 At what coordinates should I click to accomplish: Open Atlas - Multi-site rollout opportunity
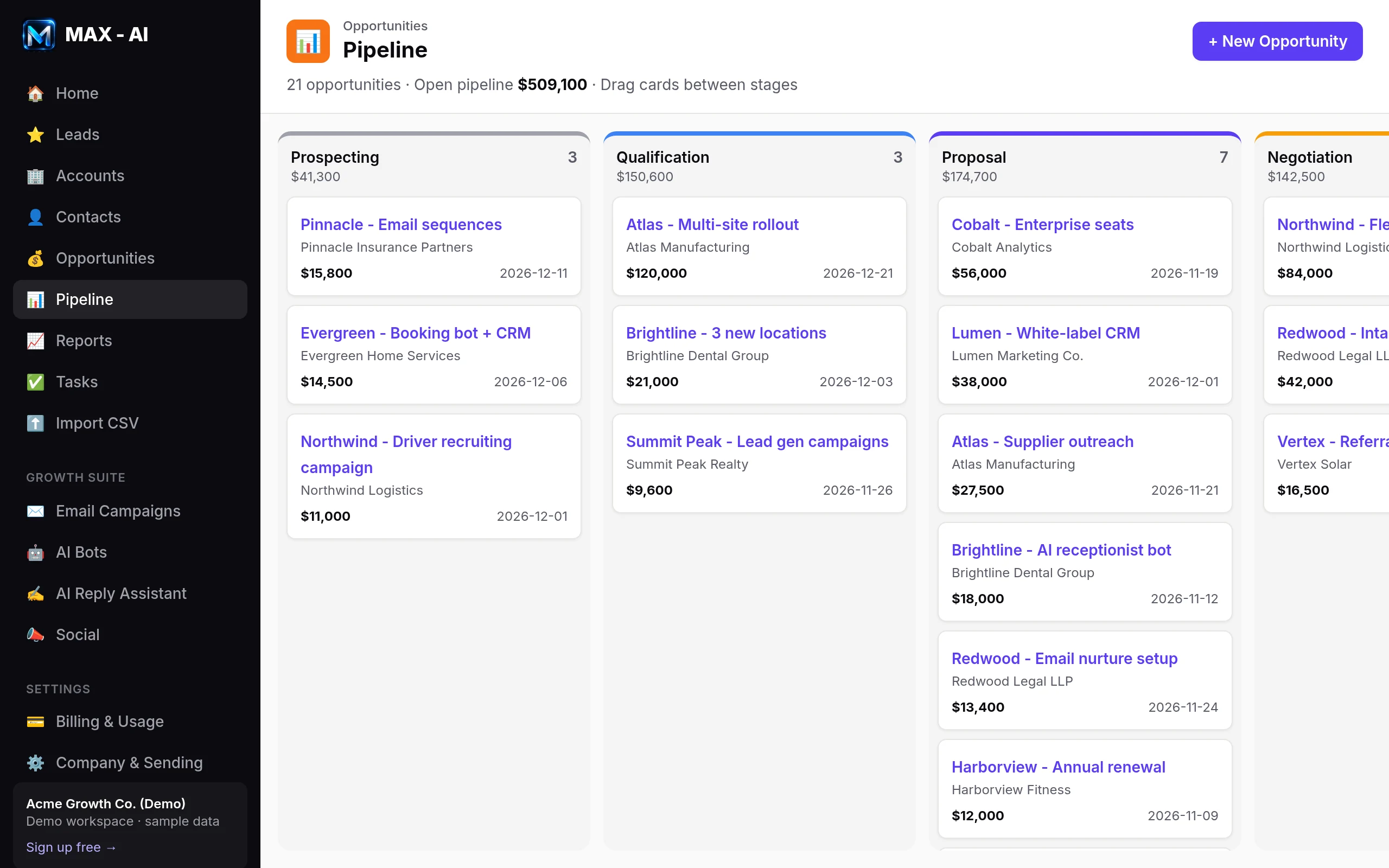pos(712,225)
